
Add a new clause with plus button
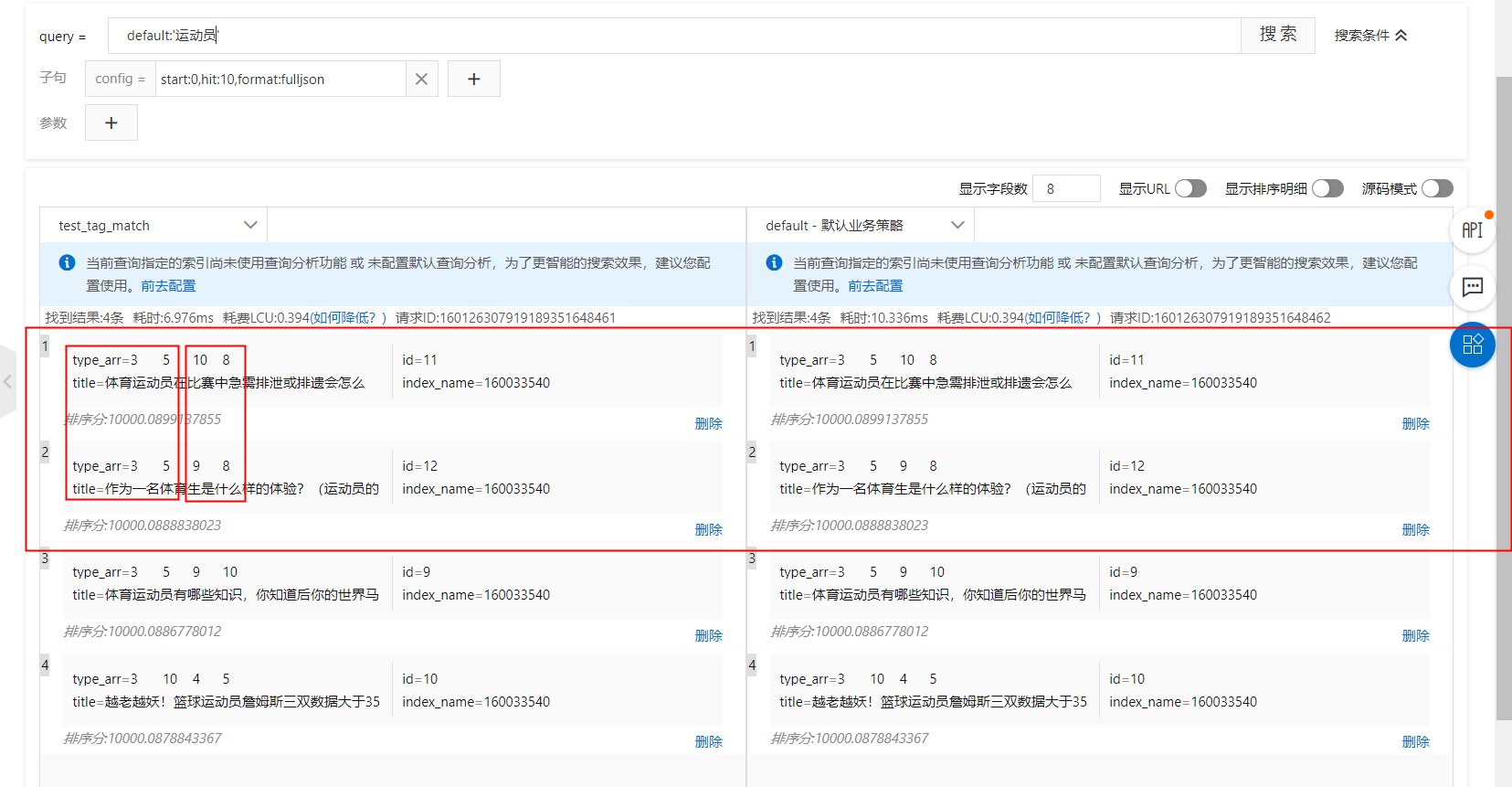(x=473, y=79)
